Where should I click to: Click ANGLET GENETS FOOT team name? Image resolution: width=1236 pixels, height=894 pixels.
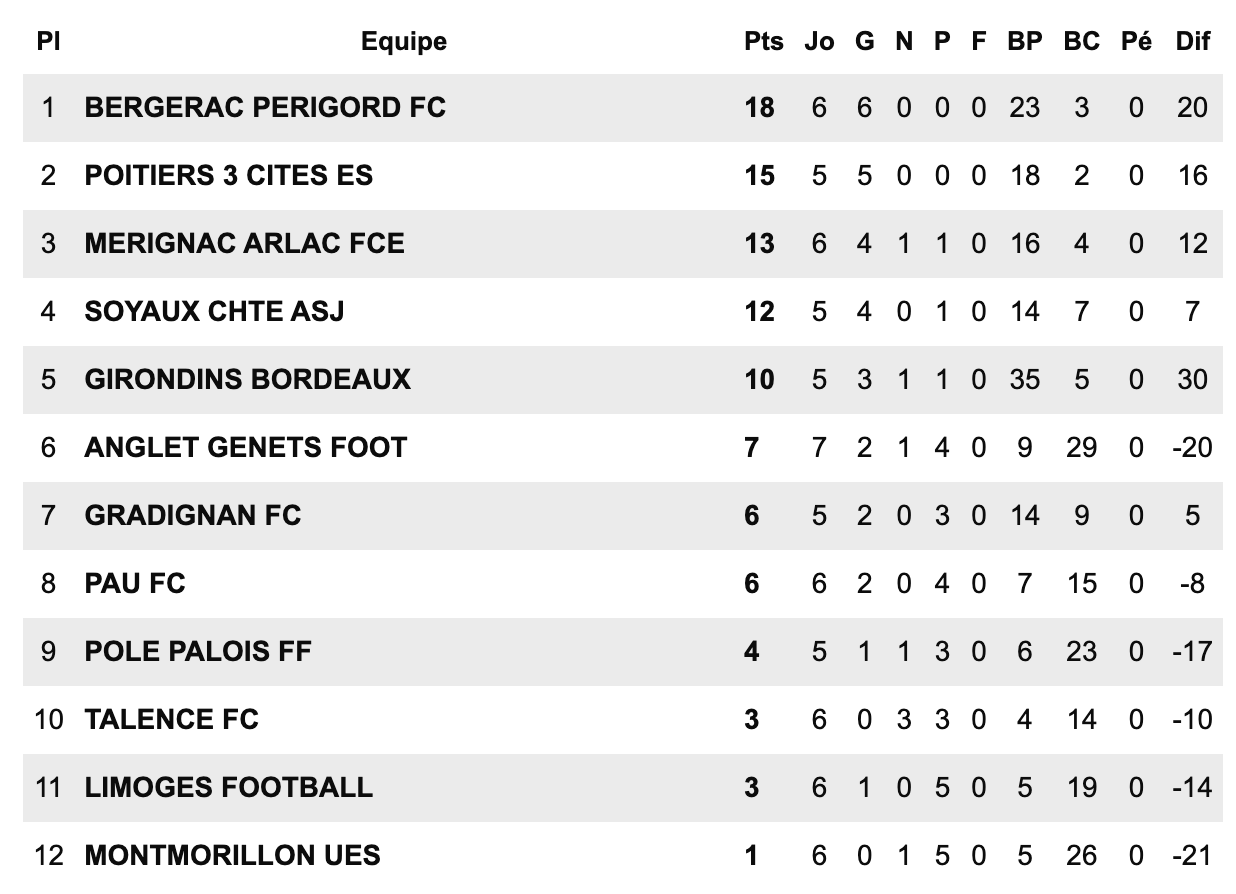pyautogui.click(x=246, y=447)
